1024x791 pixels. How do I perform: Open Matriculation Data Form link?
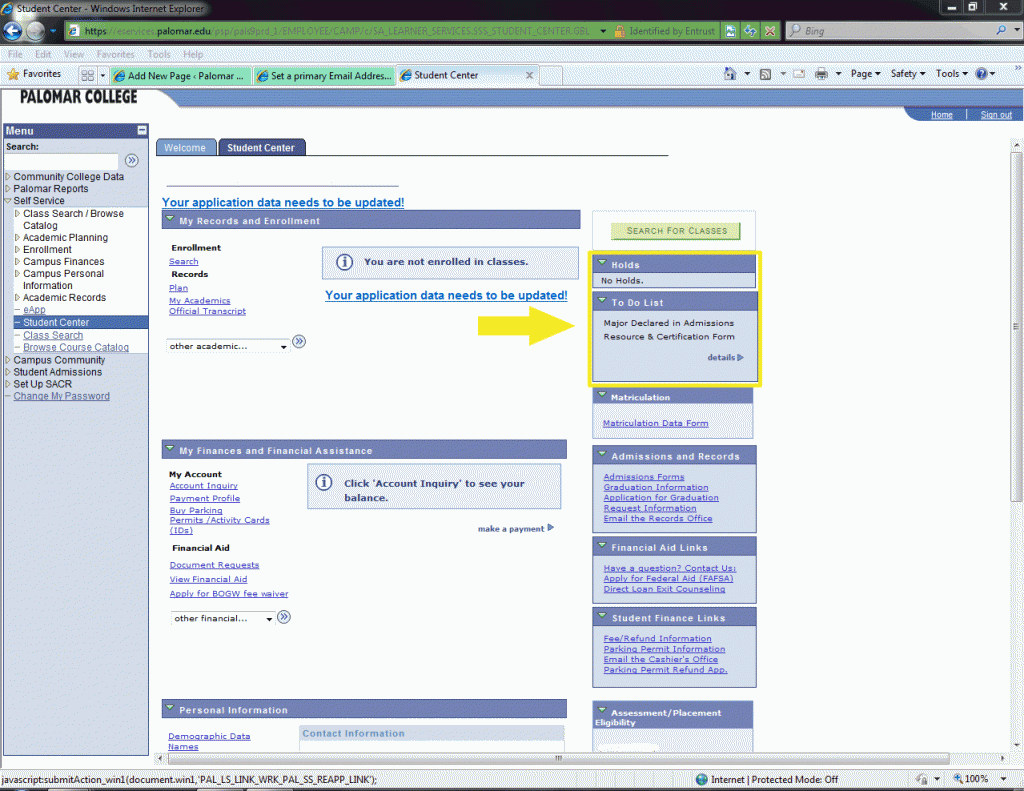tap(655, 423)
